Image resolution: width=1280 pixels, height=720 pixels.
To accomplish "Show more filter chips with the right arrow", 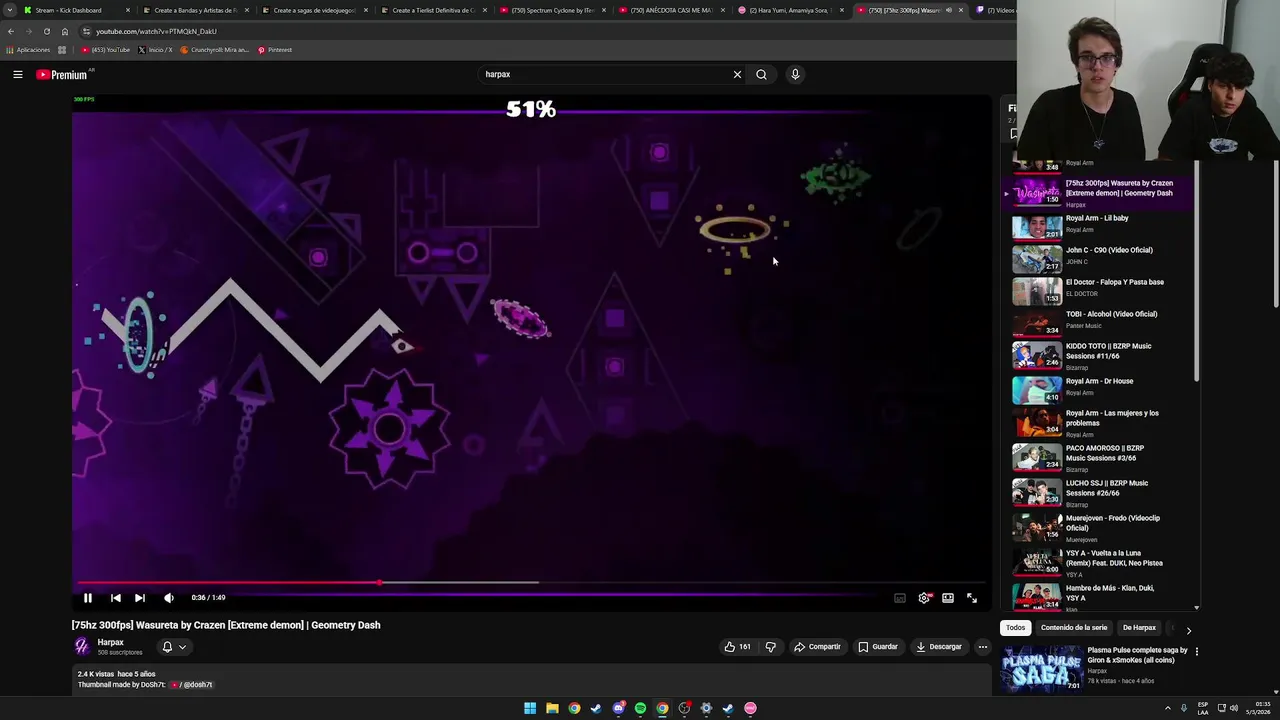I will tap(1188, 630).
